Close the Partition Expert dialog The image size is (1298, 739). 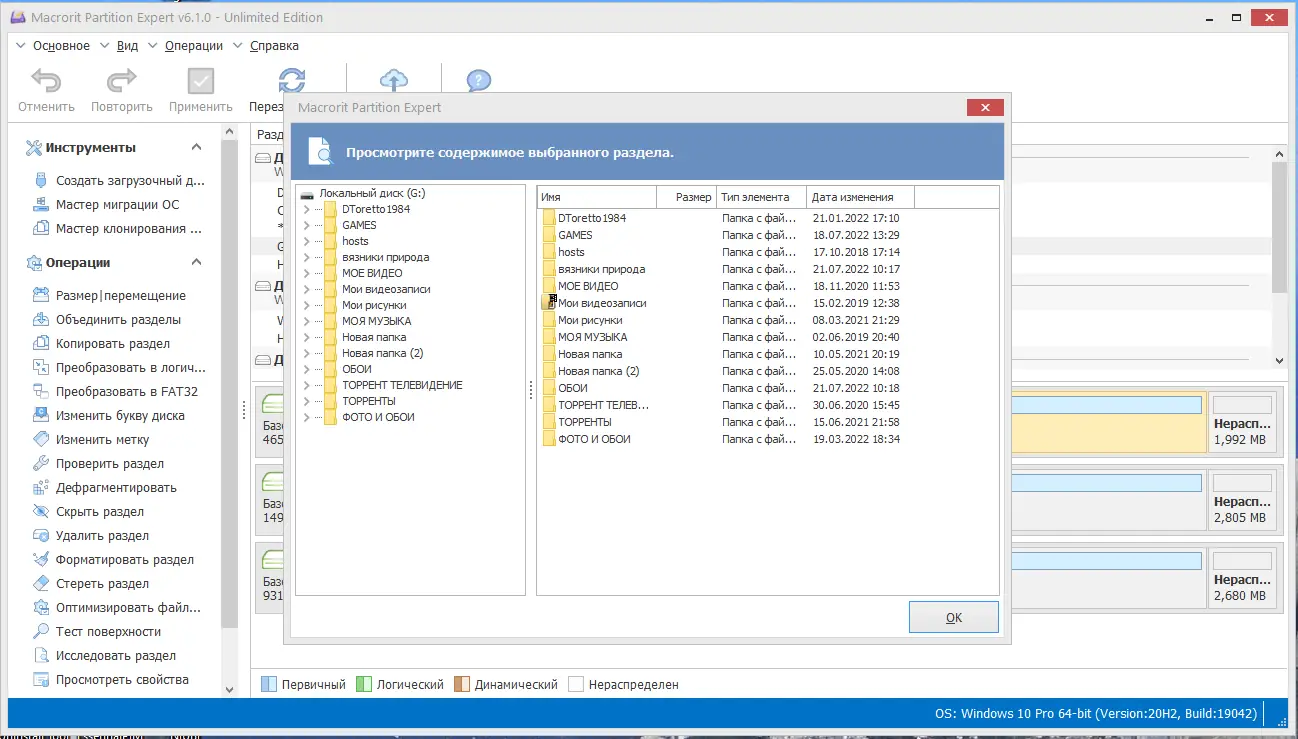(985, 107)
